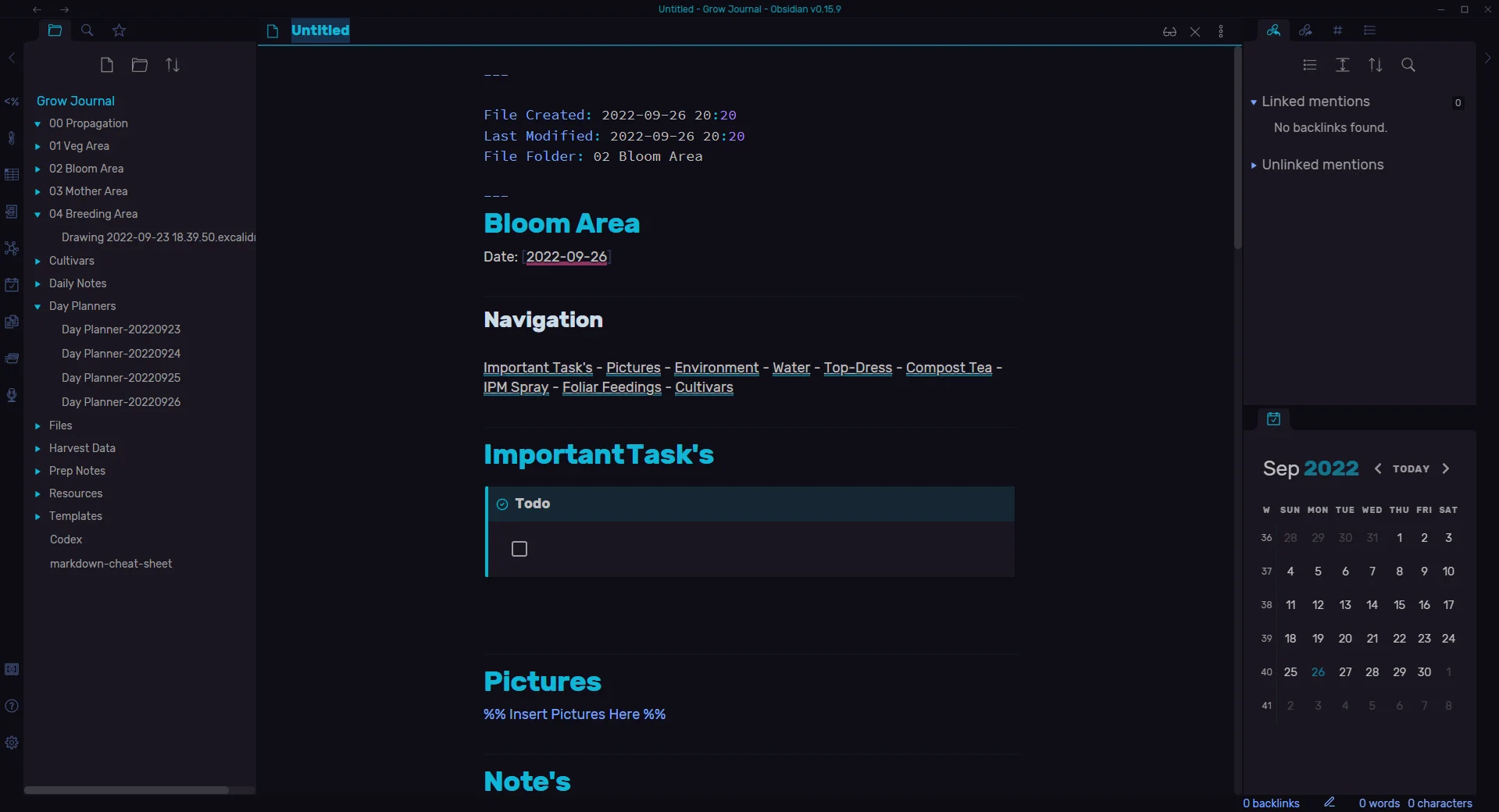This screenshot has height=812, width=1499.
Task: Jump to TODAY in calendar
Action: (x=1411, y=469)
